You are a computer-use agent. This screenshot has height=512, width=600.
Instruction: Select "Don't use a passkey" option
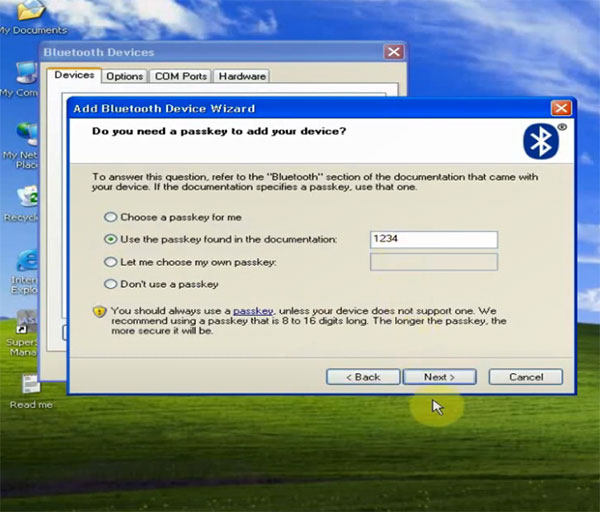pos(111,284)
